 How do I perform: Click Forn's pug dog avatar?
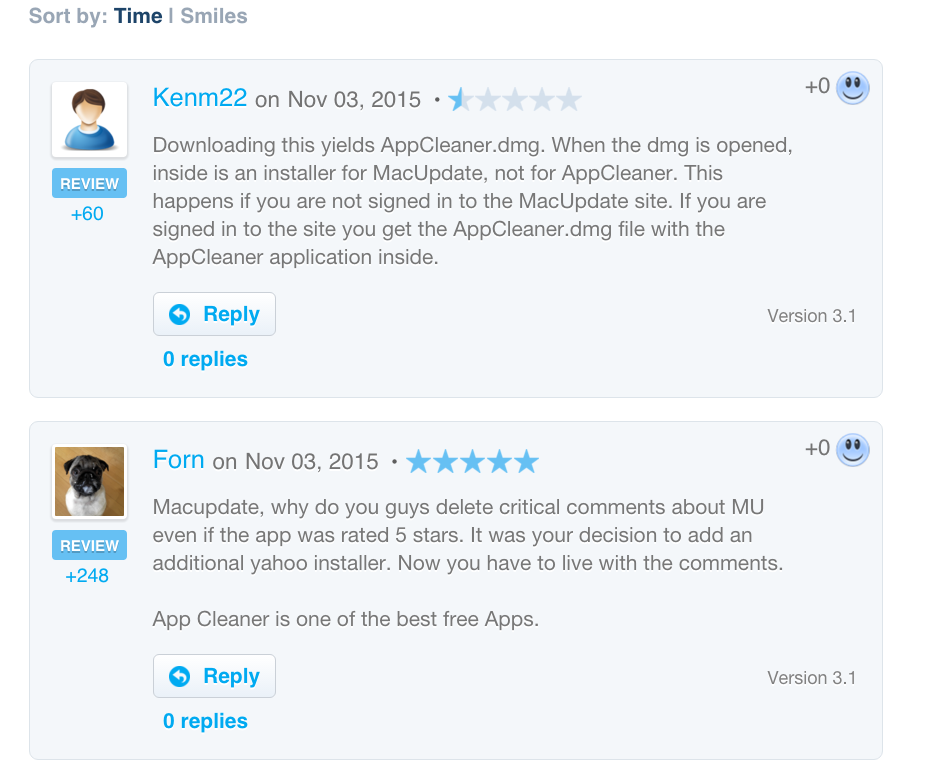[x=89, y=482]
